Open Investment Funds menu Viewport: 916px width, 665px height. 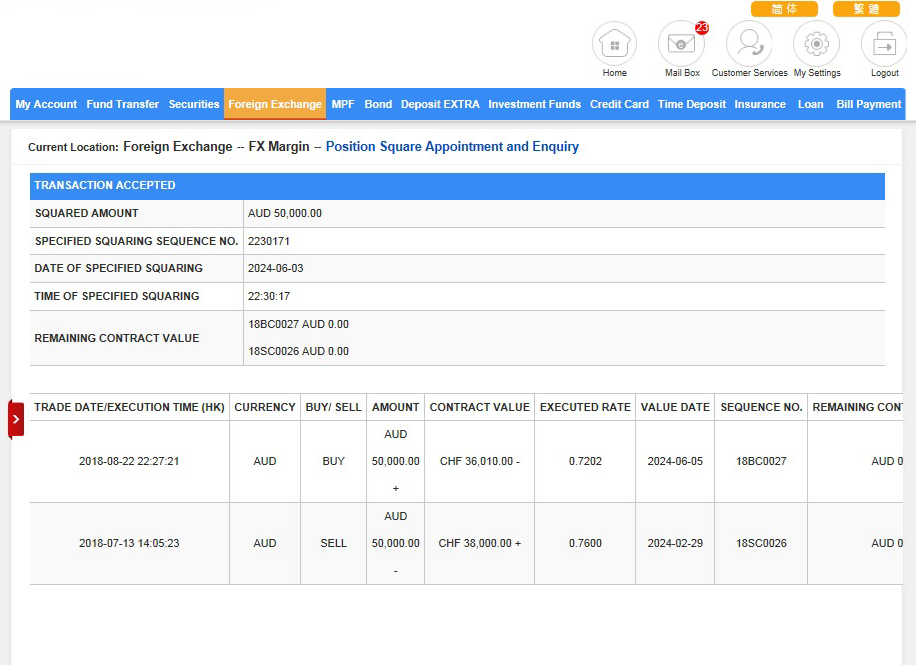coord(534,104)
